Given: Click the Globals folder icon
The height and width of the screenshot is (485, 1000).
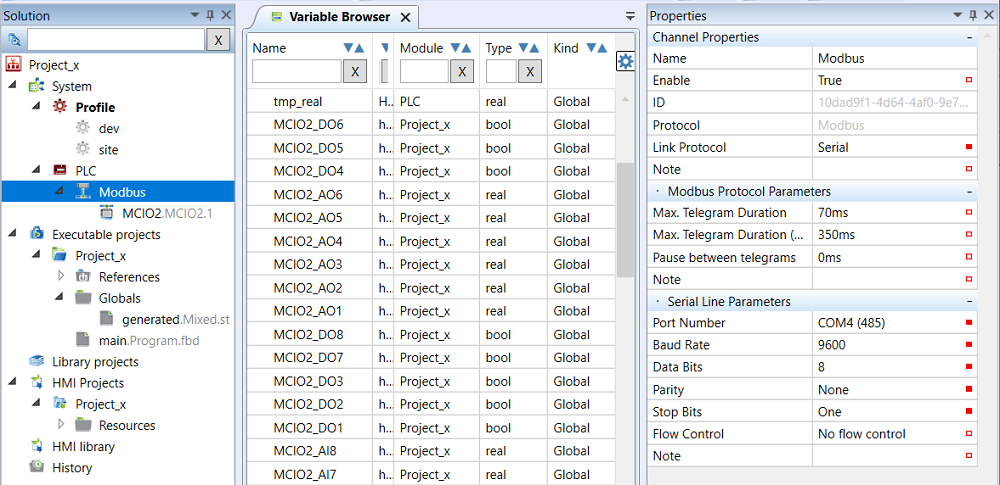Looking at the screenshot, I should (83, 297).
